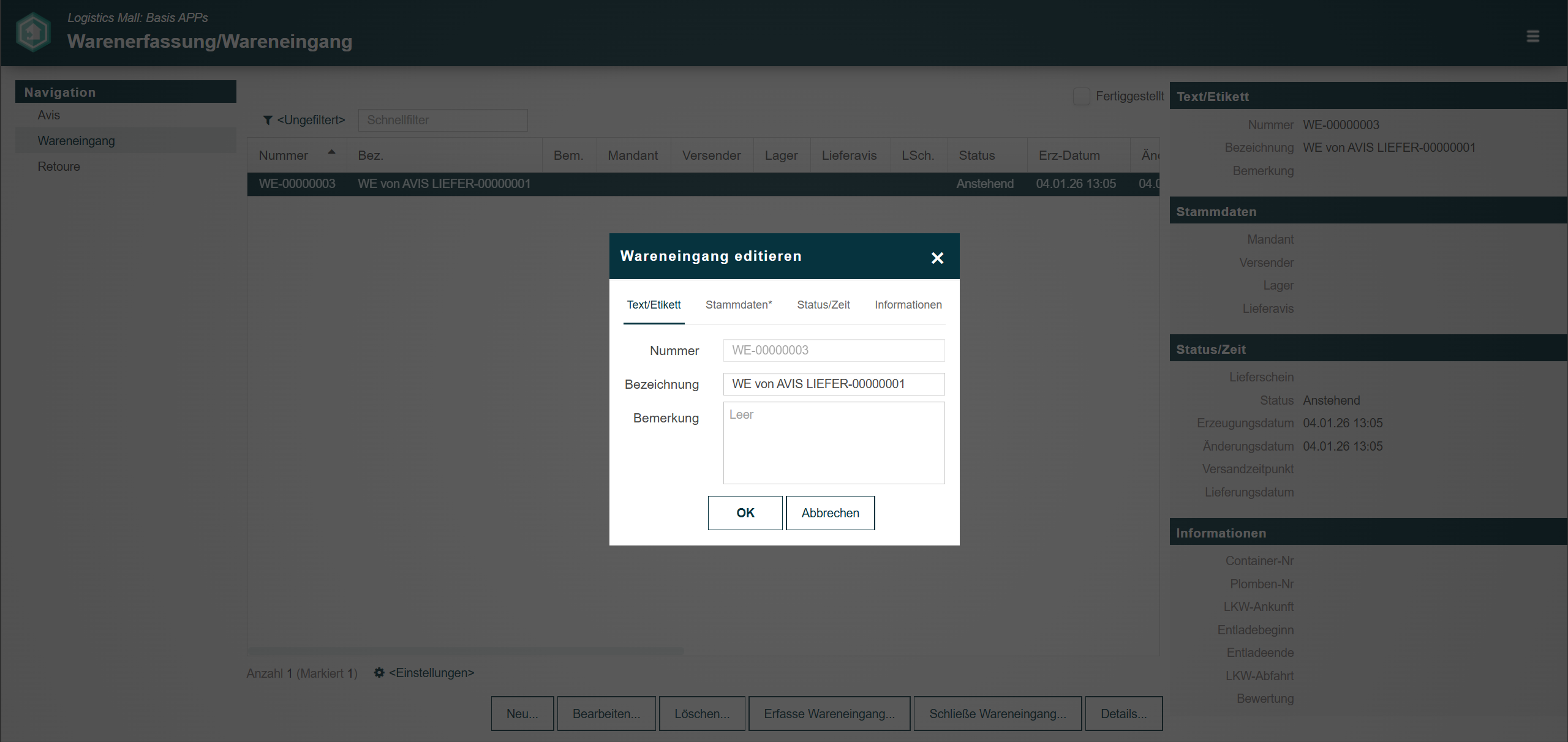Focus the Bemerkung text area
The width and height of the screenshot is (1568, 742).
point(833,443)
